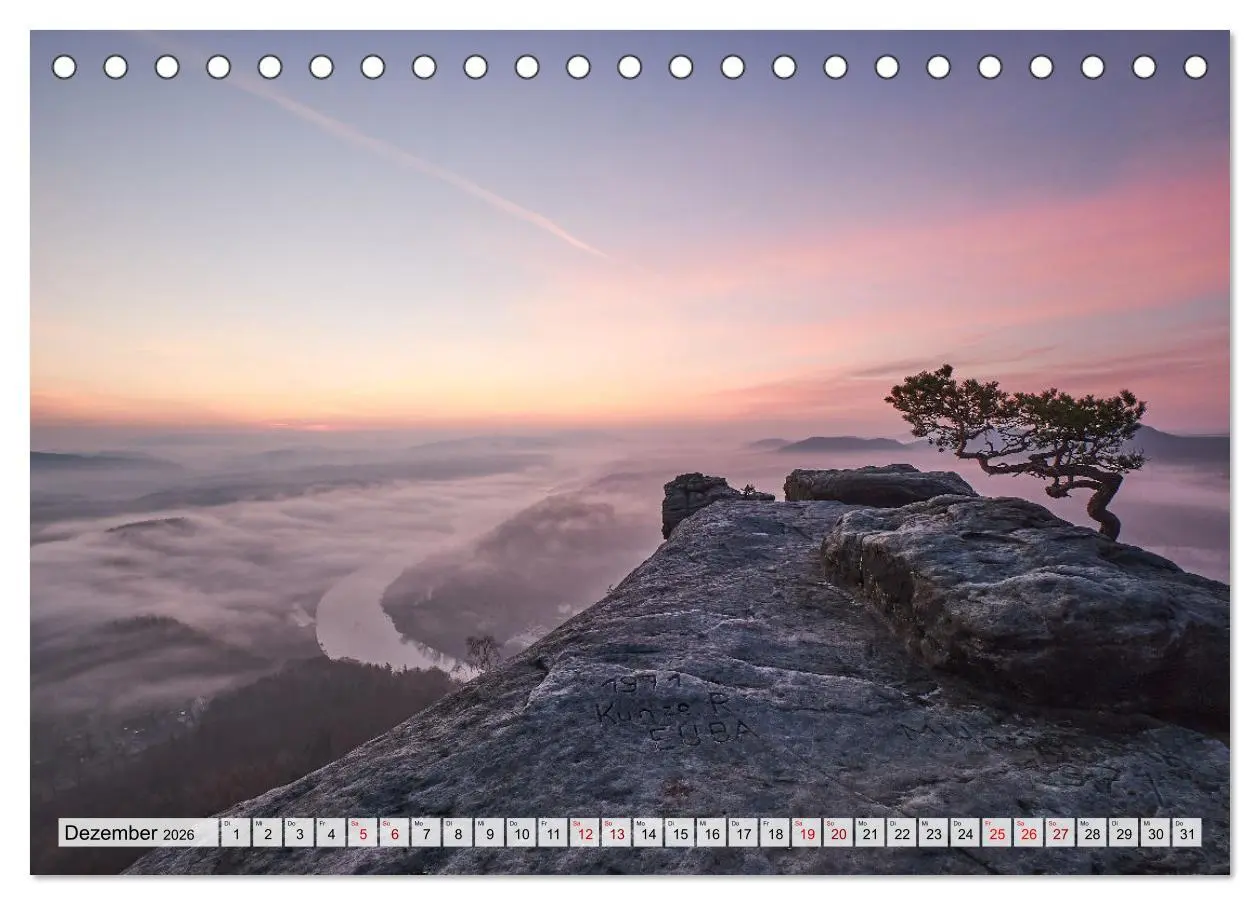Click day 17 (Do) in calendar strip
The image size is (1260, 905).
click(742, 833)
